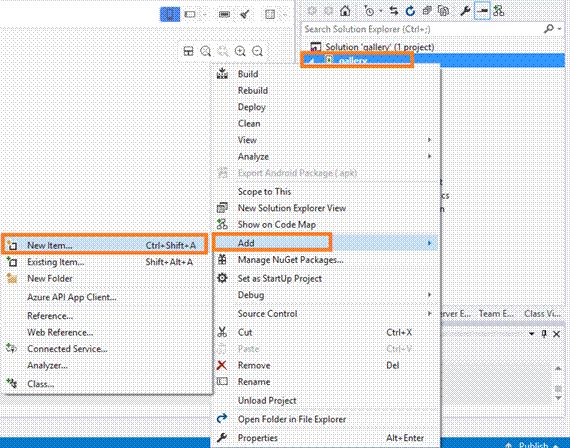Image resolution: width=570 pixels, height=448 pixels.
Task: Show all files in Solution Explorer
Action: (443, 11)
